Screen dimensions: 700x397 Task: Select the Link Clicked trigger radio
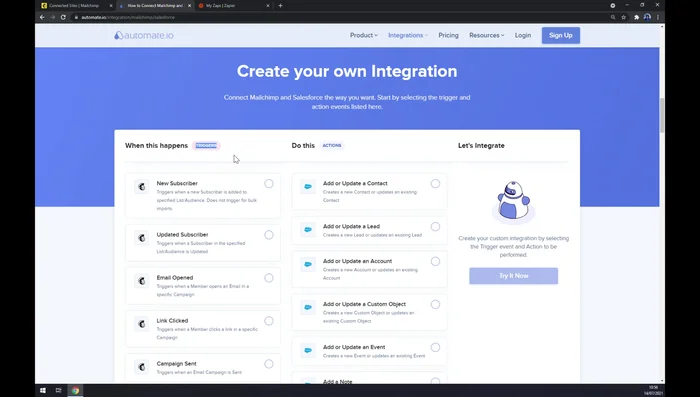(269, 321)
